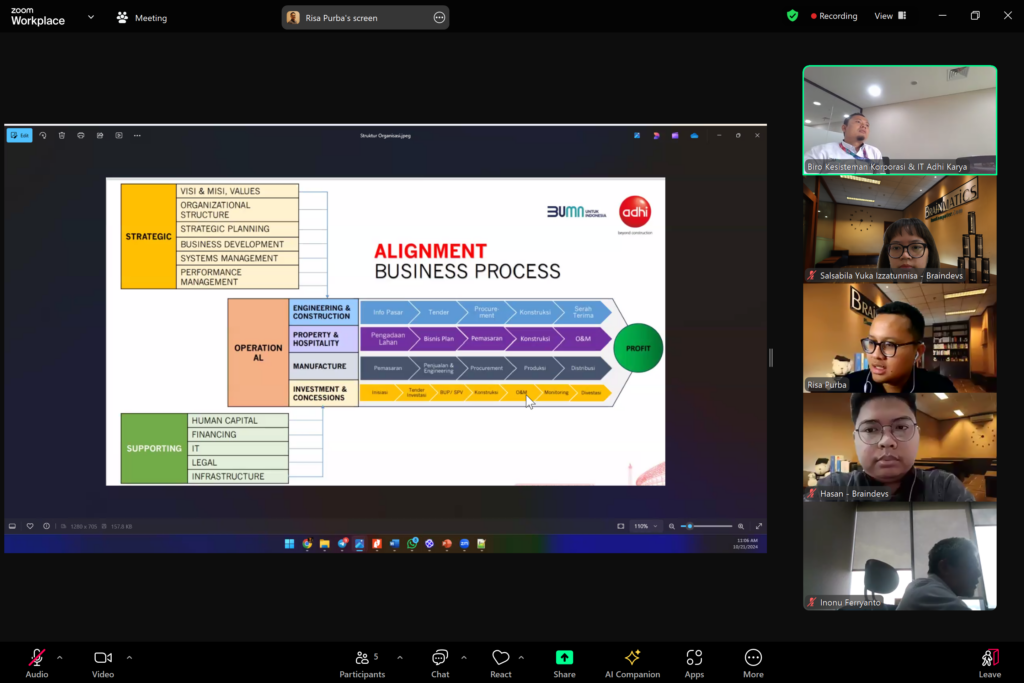Unmute microphone with the Audio button
The width and height of the screenshot is (1024, 683).
click(36, 659)
